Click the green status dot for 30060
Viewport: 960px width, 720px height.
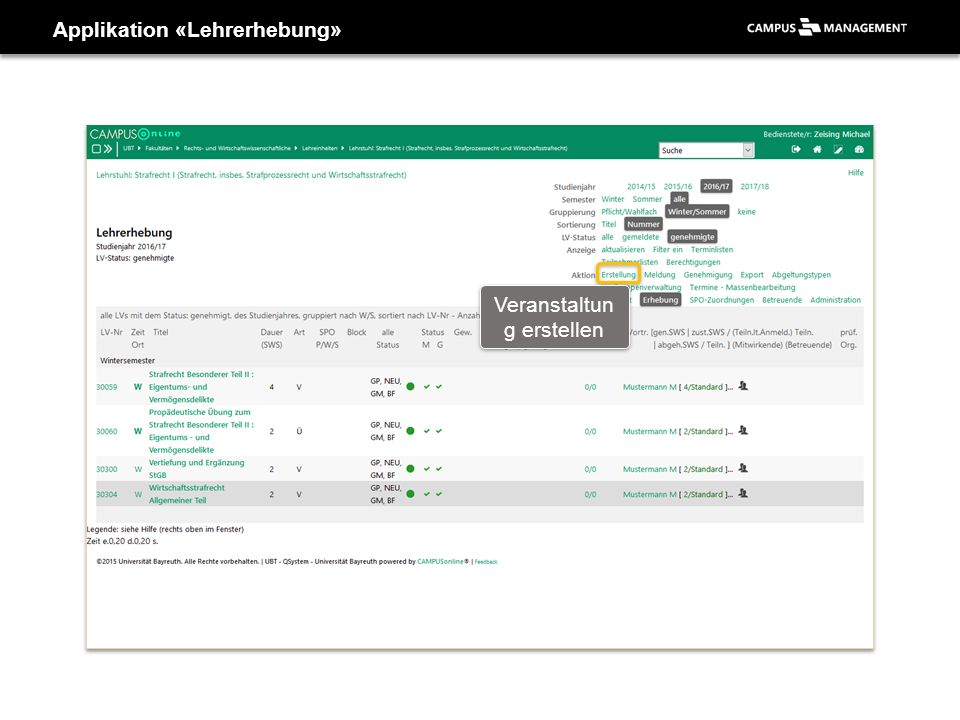410,431
